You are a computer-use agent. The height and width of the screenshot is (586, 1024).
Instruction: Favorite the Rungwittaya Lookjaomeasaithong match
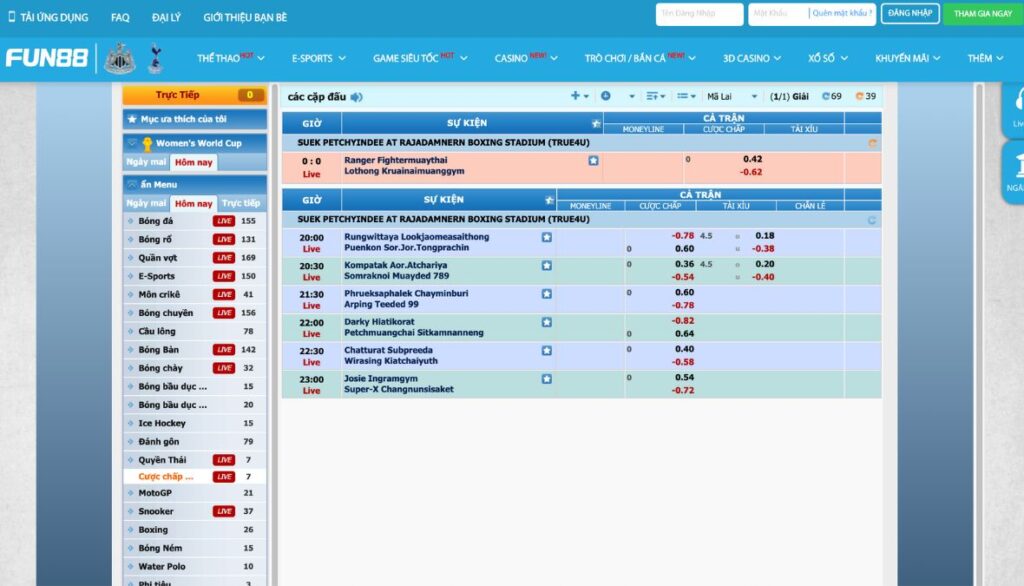[547, 237]
